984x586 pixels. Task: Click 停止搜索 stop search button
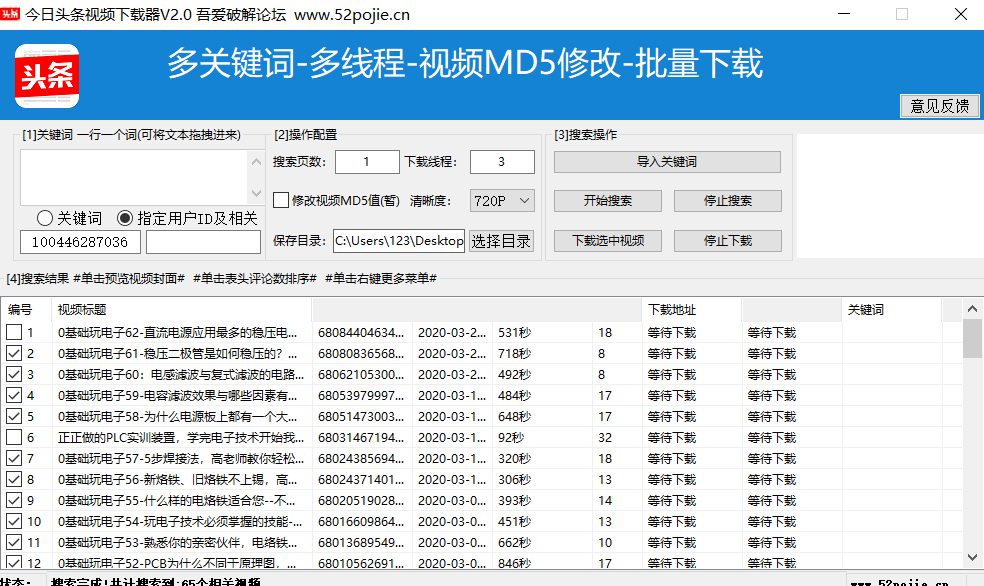point(728,201)
